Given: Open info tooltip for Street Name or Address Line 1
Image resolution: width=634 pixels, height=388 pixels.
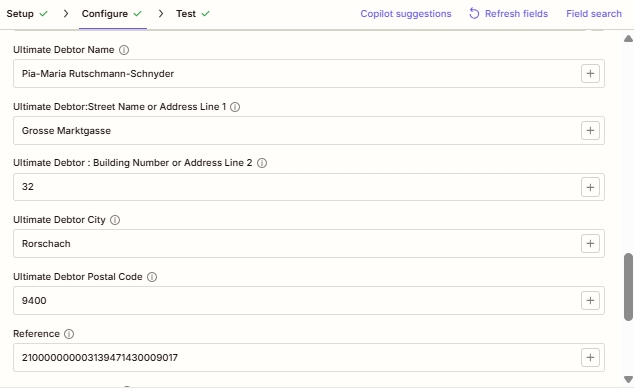Looking at the screenshot, I should (x=235, y=107).
